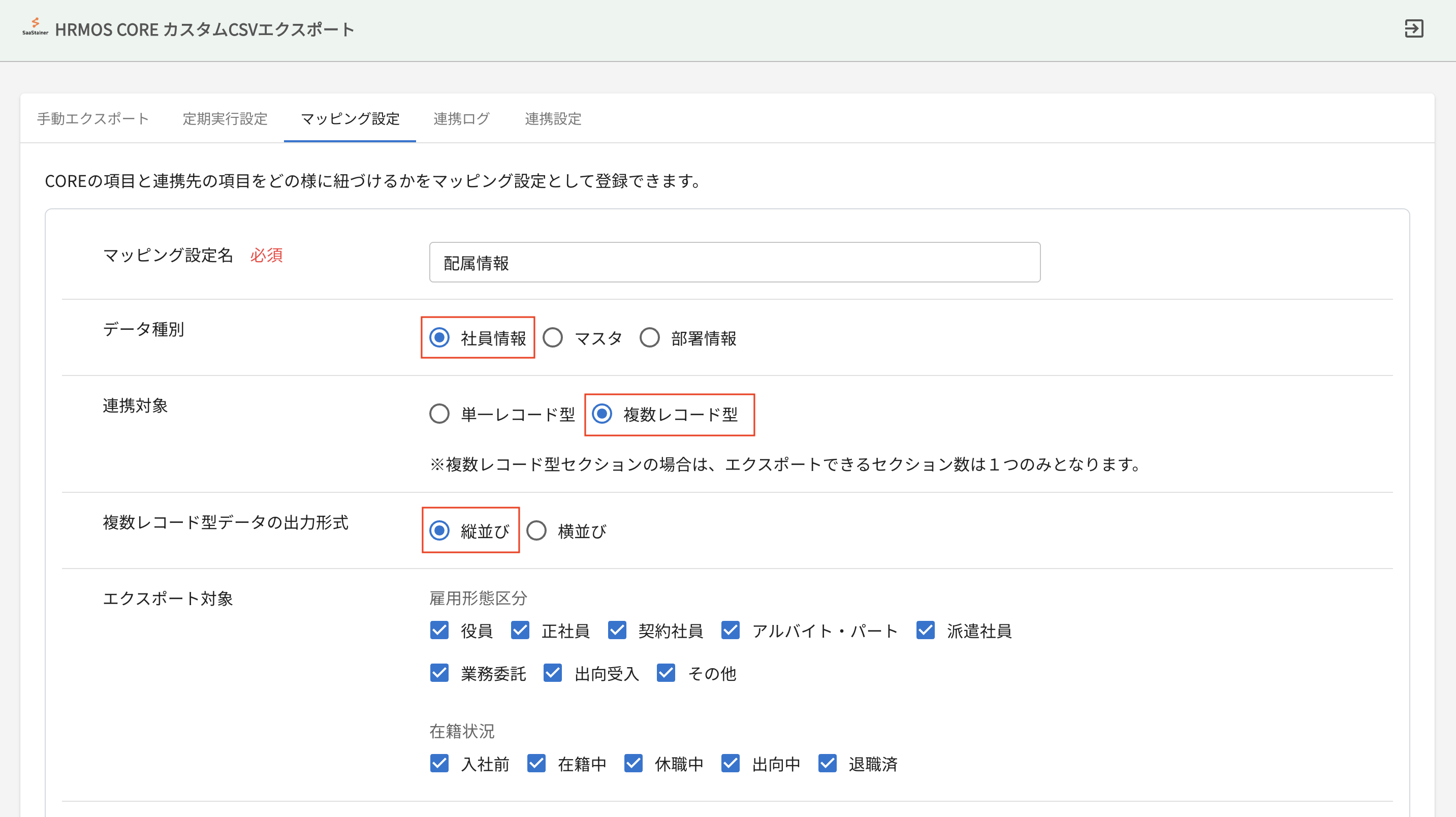Switch to the 定期実行設定 tab
This screenshot has width=1456, height=817.
(225, 119)
